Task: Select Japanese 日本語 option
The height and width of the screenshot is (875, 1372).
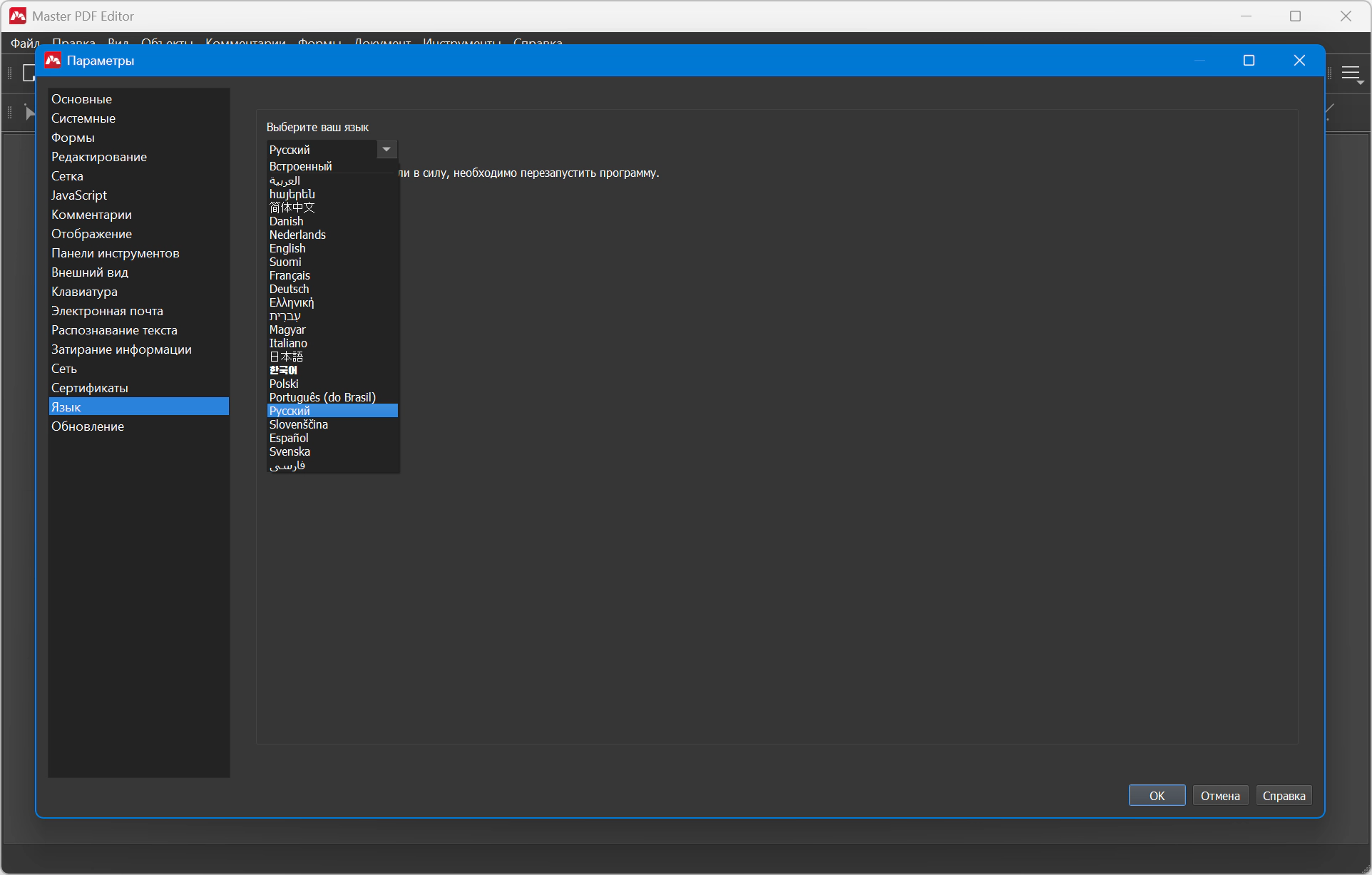Action: (332, 357)
